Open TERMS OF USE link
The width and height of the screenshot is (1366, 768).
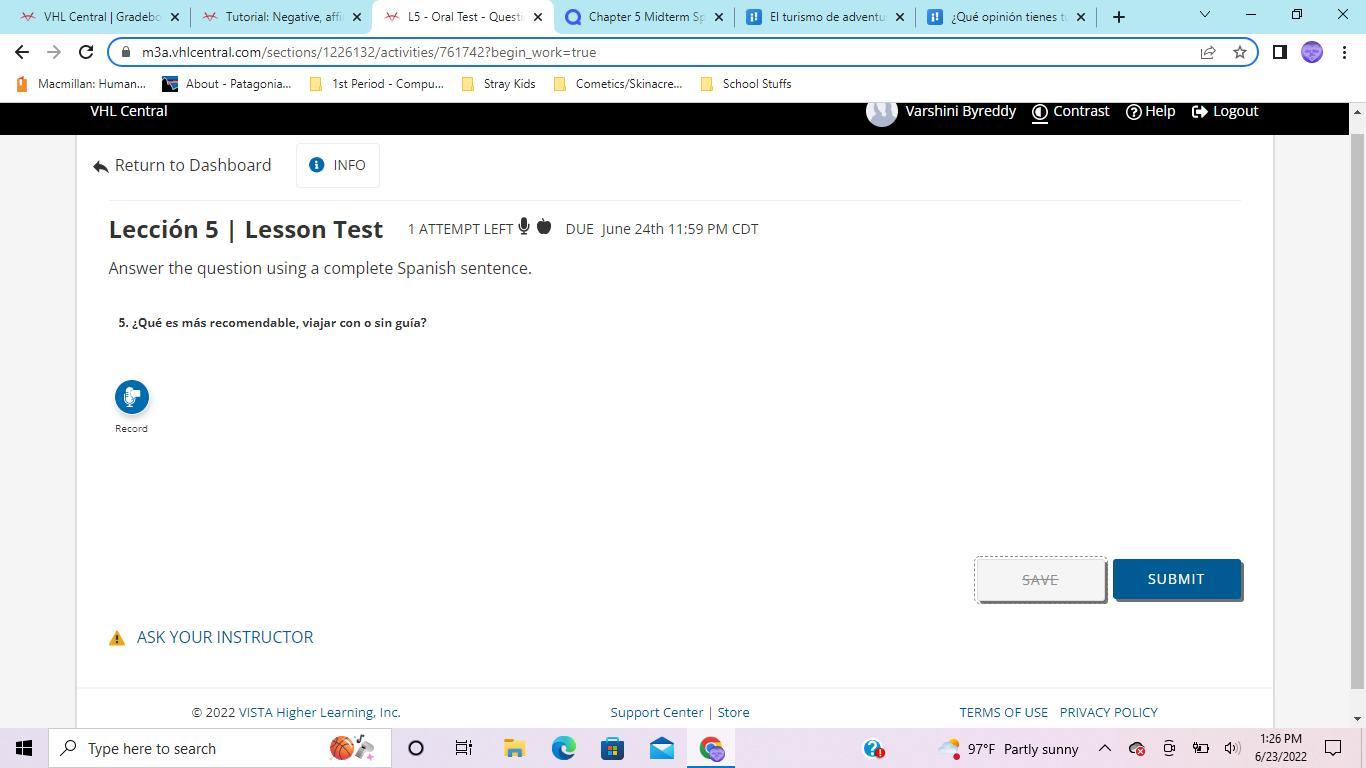1003,712
